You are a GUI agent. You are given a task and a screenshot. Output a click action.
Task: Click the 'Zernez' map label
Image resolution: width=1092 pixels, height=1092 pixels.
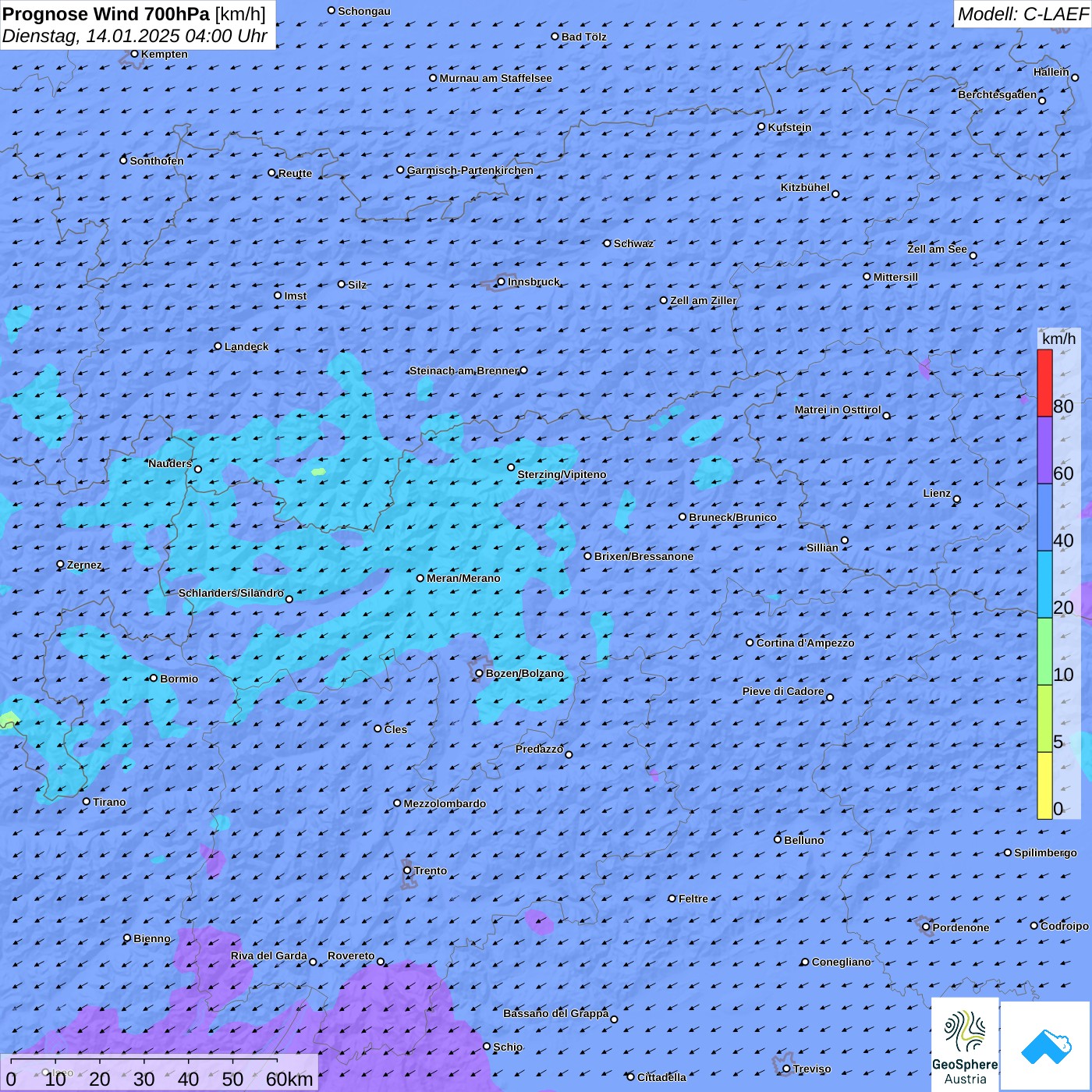84,565
